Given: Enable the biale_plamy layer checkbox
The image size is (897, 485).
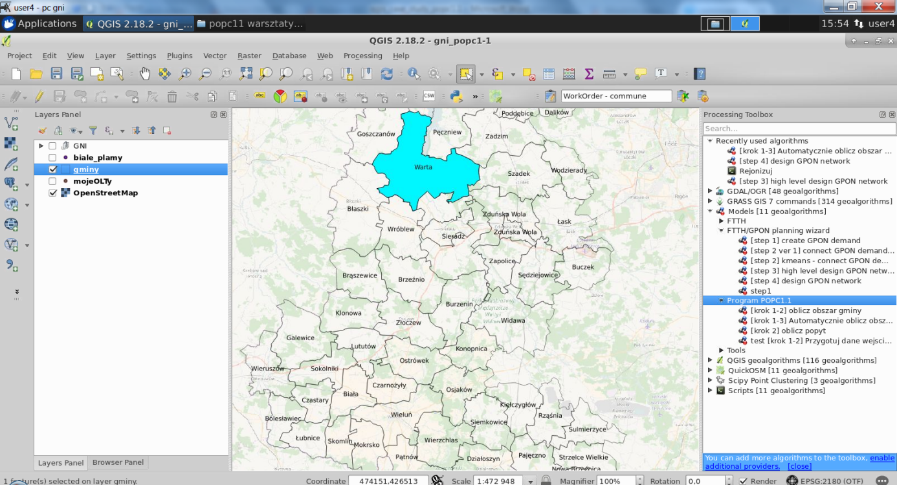Looking at the screenshot, I should pos(53,158).
